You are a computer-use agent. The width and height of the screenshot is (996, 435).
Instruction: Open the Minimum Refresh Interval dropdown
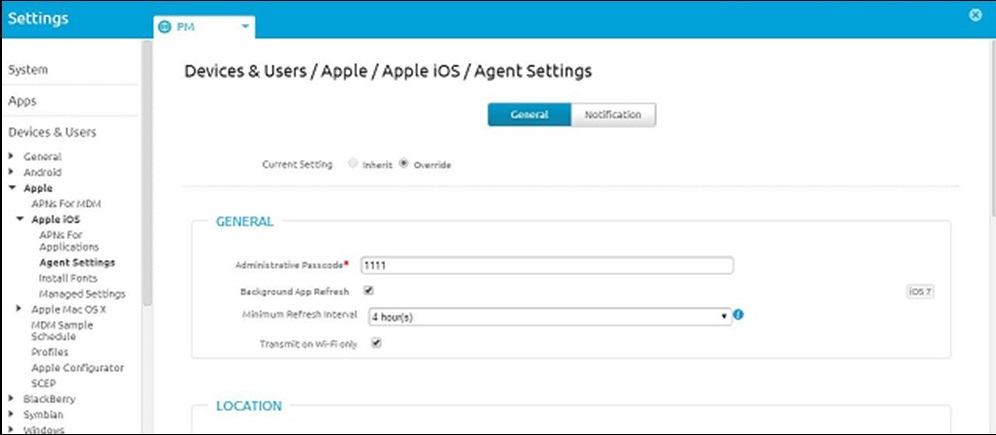(x=549, y=316)
